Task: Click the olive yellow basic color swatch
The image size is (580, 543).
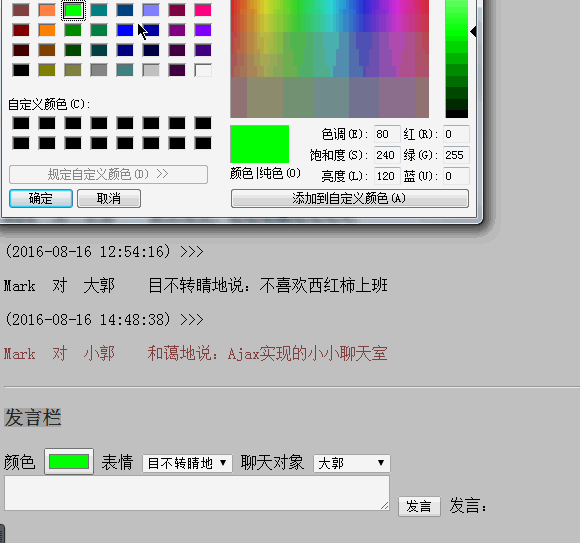Action: (47, 70)
